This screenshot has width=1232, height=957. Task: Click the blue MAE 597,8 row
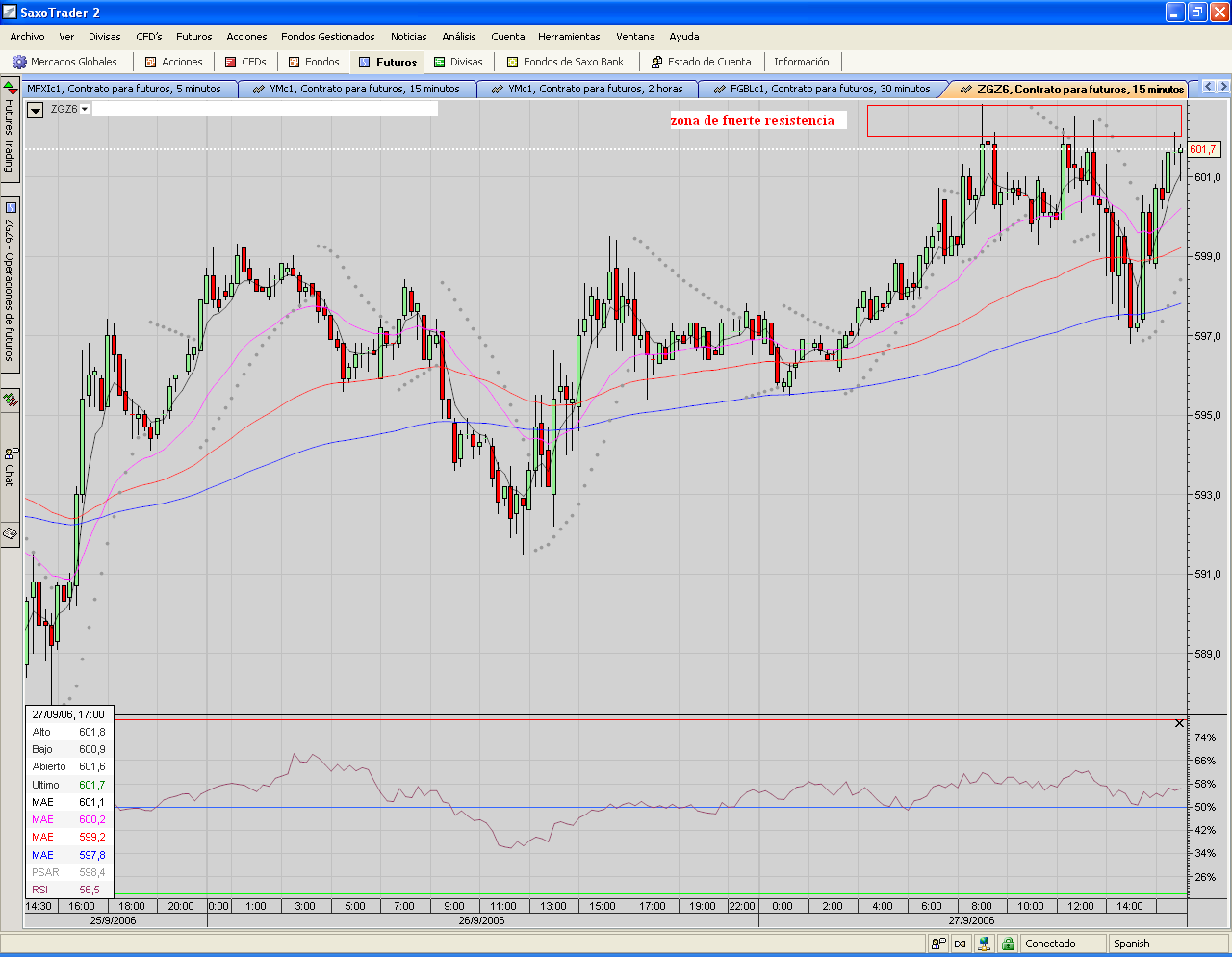coord(69,855)
